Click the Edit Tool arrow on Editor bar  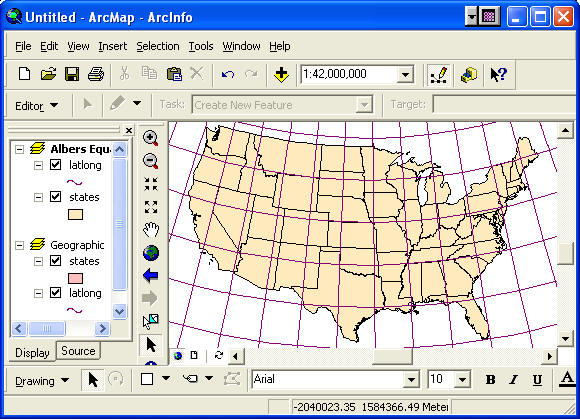pos(87,104)
